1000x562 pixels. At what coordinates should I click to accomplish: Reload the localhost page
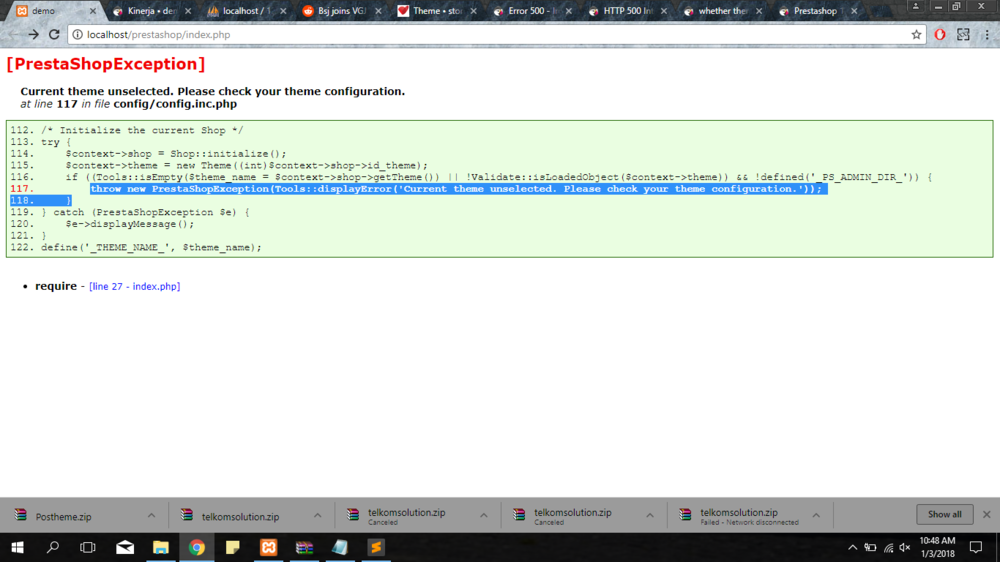click(x=54, y=34)
